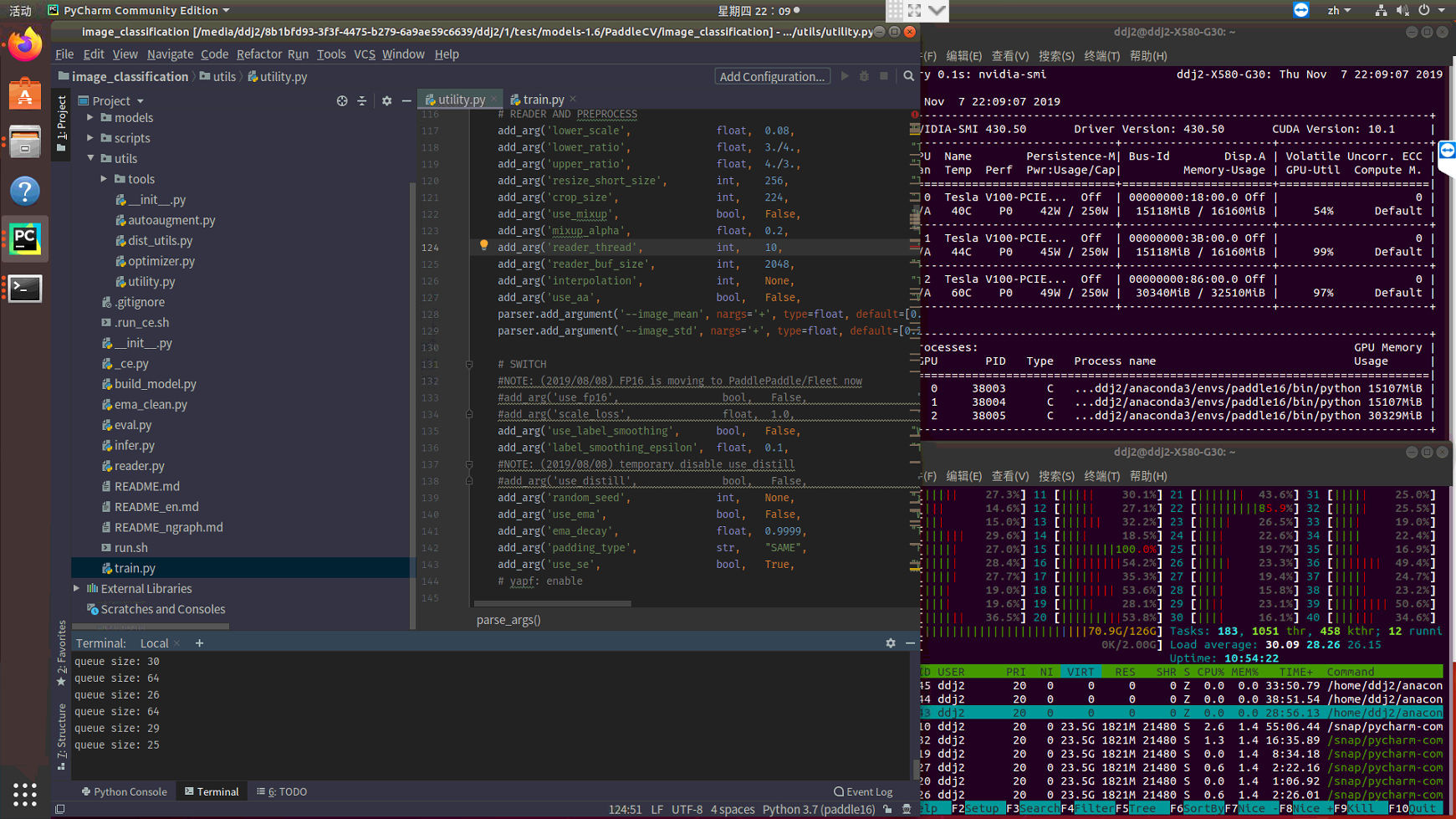Click the Stop square icon

[x=884, y=76]
